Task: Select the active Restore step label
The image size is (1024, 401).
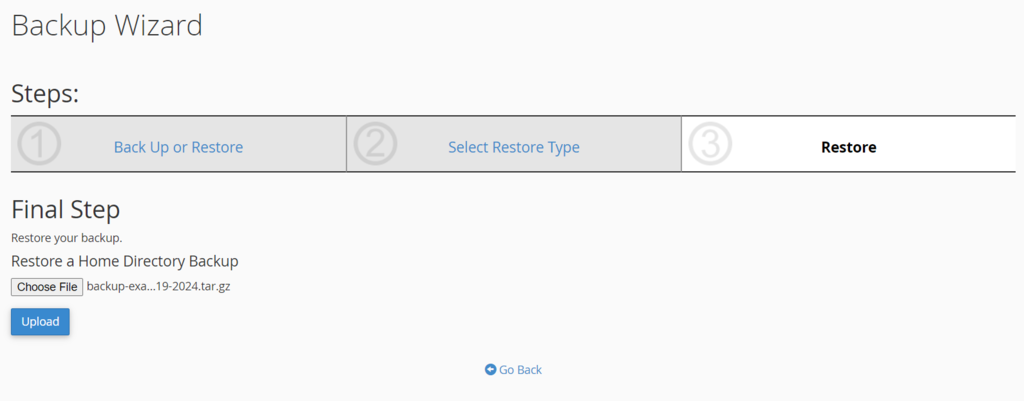Action: click(x=848, y=147)
